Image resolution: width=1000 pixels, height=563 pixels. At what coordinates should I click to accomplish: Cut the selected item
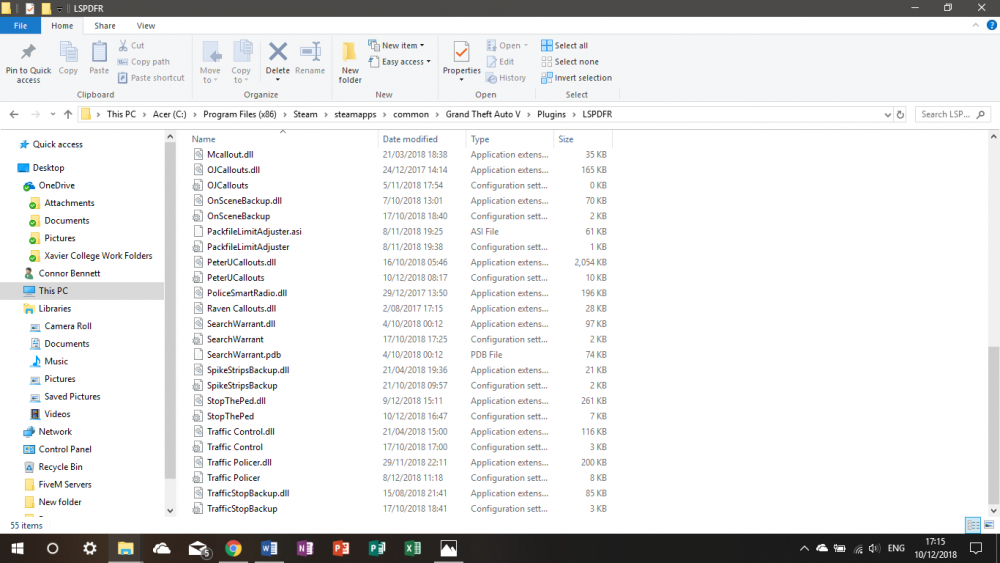pyautogui.click(x=131, y=45)
